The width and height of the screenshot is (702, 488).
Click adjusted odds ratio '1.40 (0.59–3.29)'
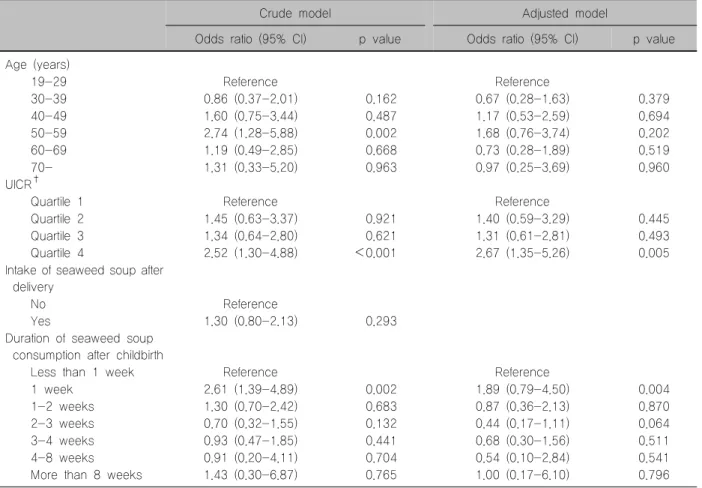tap(522, 218)
